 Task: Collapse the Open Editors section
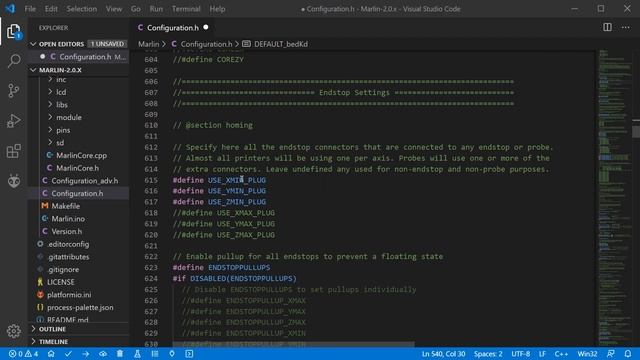tap(33, 44)
